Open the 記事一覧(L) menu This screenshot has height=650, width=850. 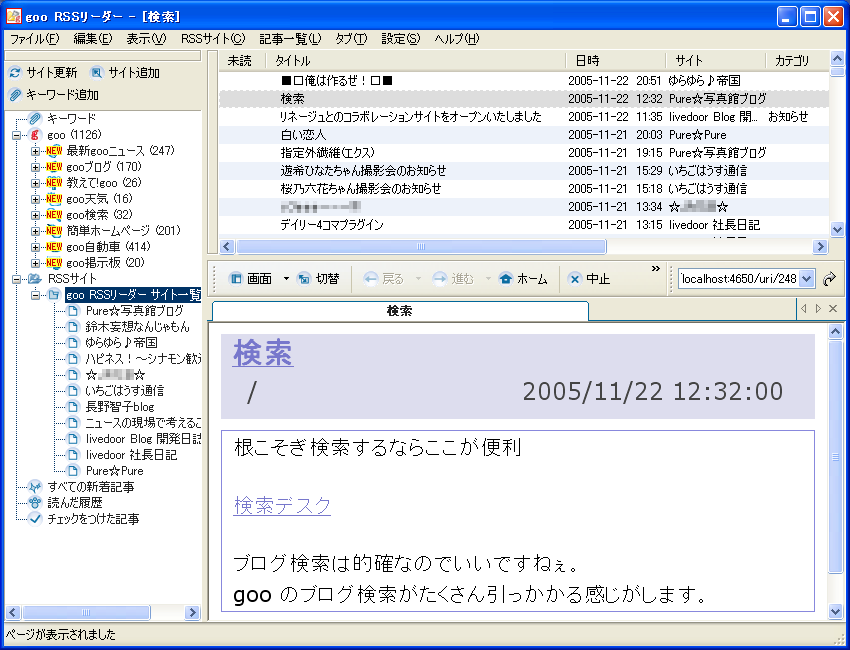click(290, 39)
